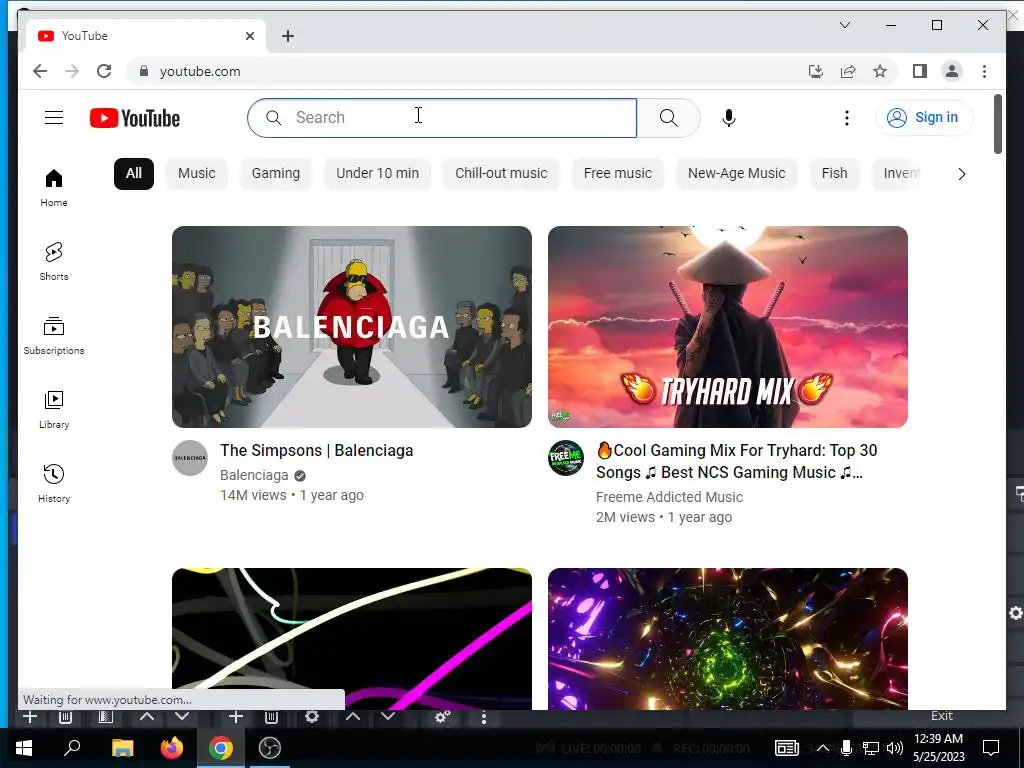Open Library in sidebar

(x=54, y=409)
